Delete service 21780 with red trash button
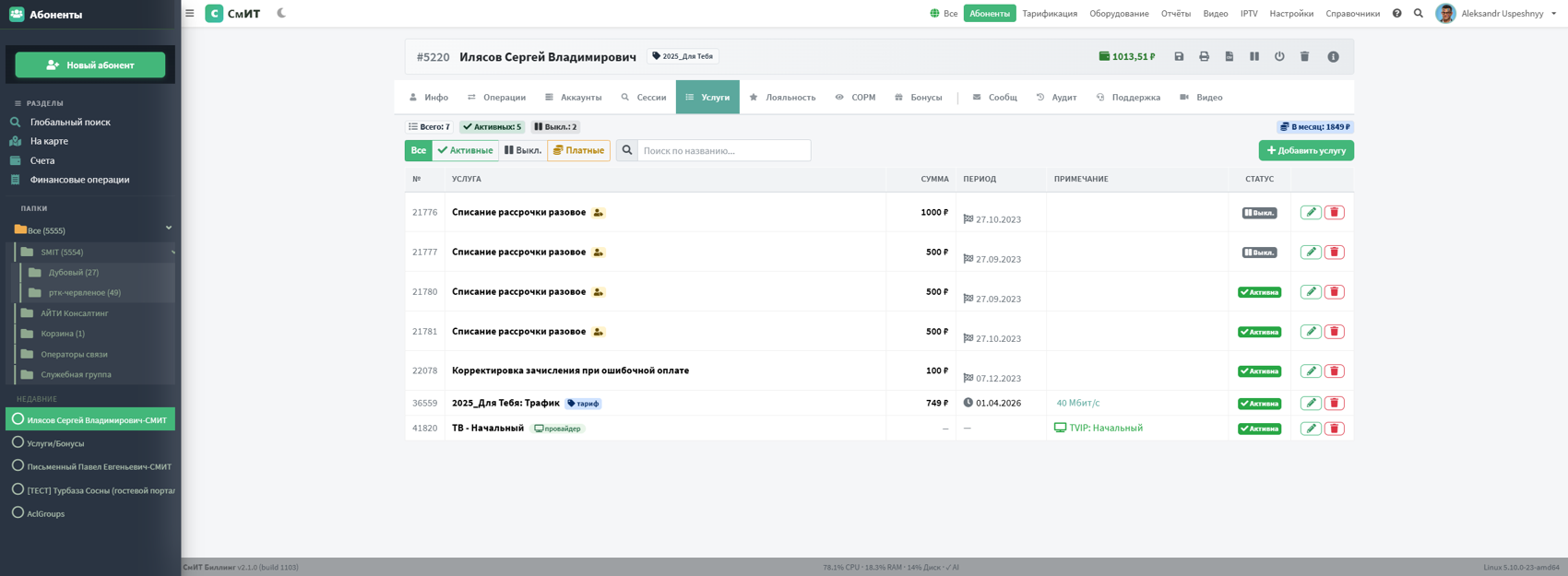This screenshot has height=576, width=1568. coord(1334,291)
